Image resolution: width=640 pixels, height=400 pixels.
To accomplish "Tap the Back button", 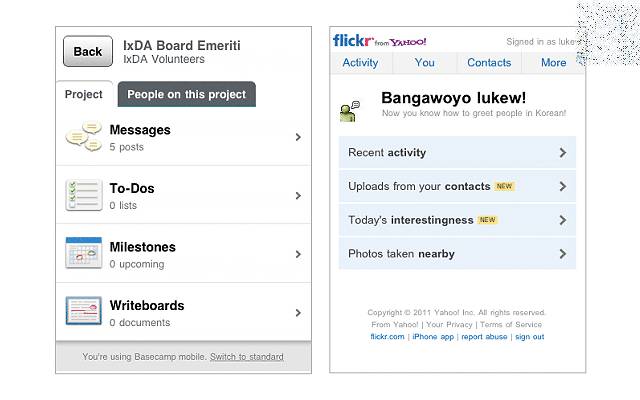I will coord(88,51).
